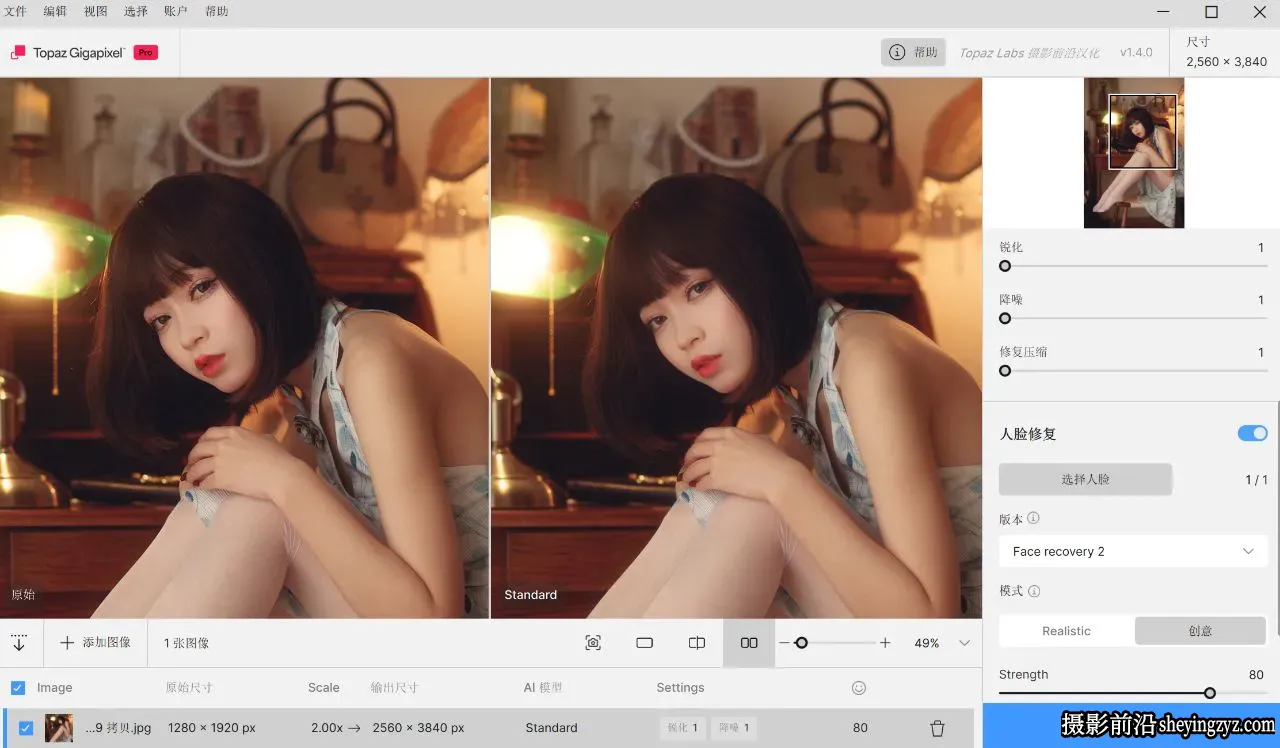
Task: Click the Pro badge
Action: [x=146, y=53]
